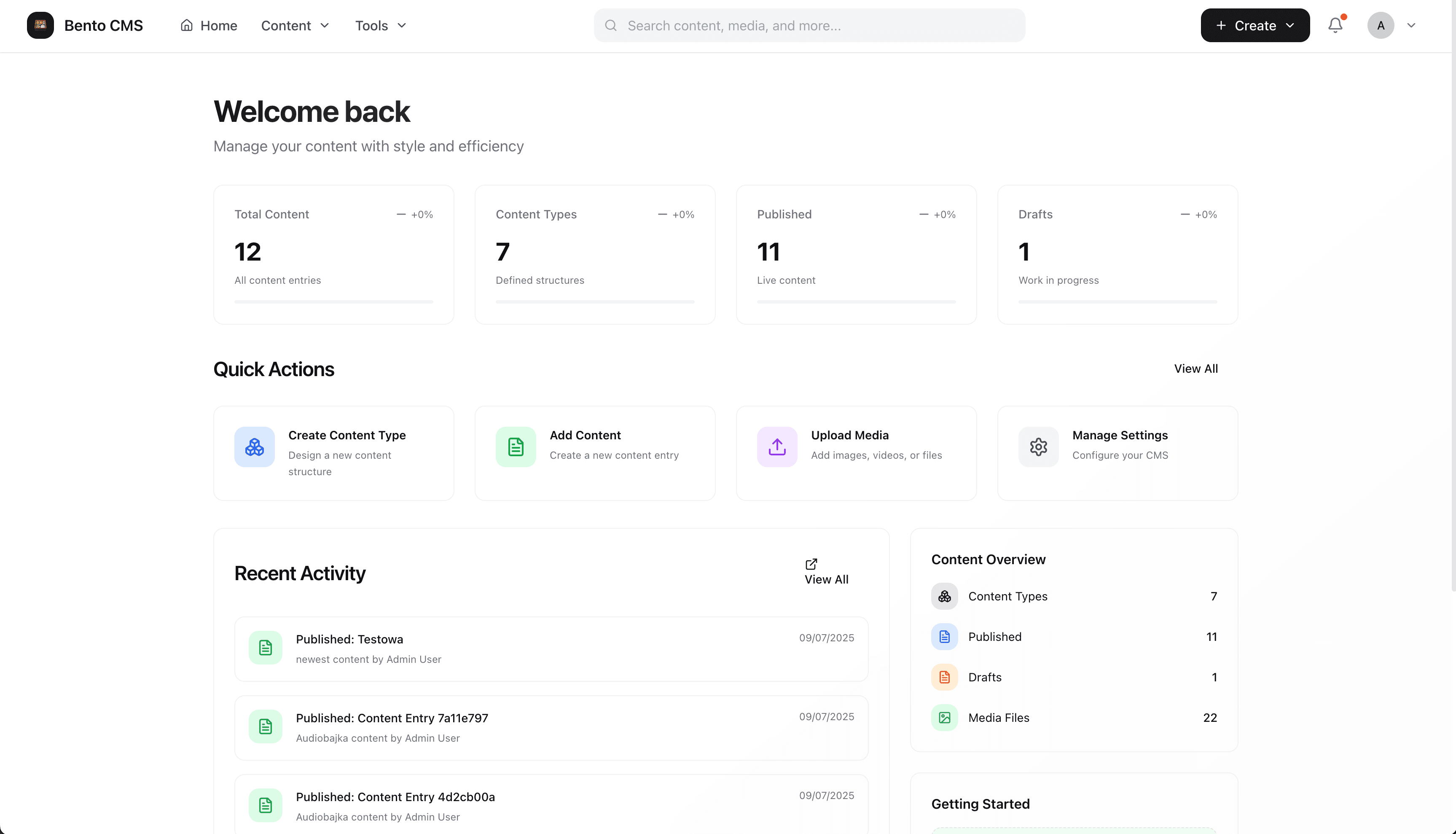The height and width of the screenshot is (834, 1456).
Task: Click the Content Types icon in Content Overview
Action: coord(944,596)
